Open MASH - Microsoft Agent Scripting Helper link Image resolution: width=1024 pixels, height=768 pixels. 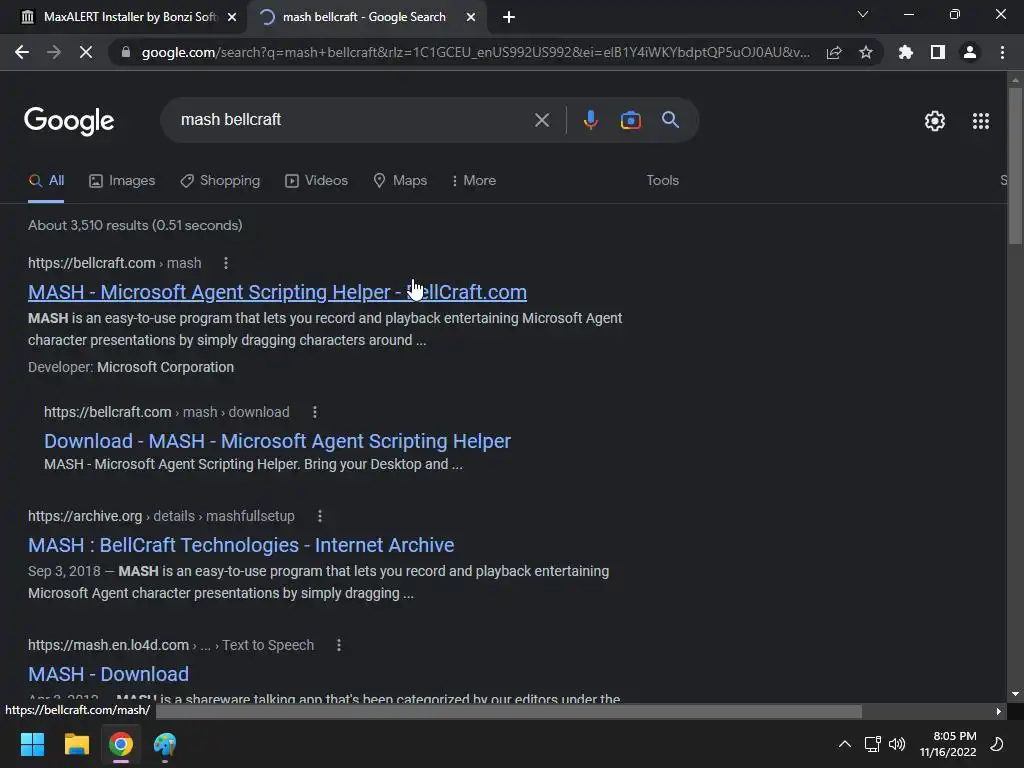(277, 292)
